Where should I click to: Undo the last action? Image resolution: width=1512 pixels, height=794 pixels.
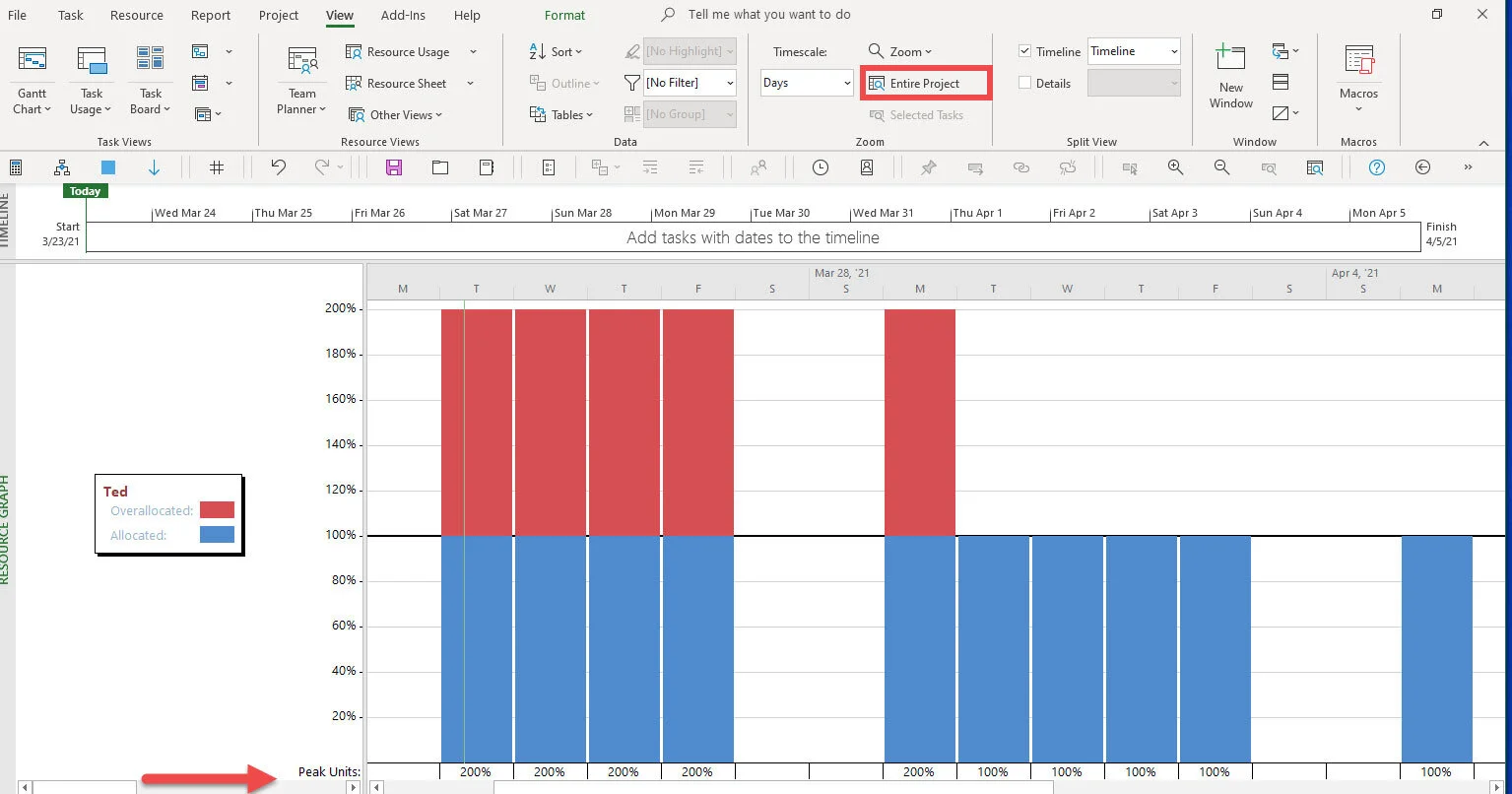click(279, 167)
